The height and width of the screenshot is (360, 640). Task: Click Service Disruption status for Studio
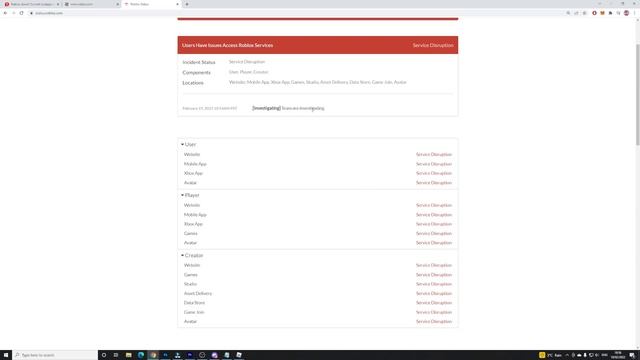[x=434, y=284]
